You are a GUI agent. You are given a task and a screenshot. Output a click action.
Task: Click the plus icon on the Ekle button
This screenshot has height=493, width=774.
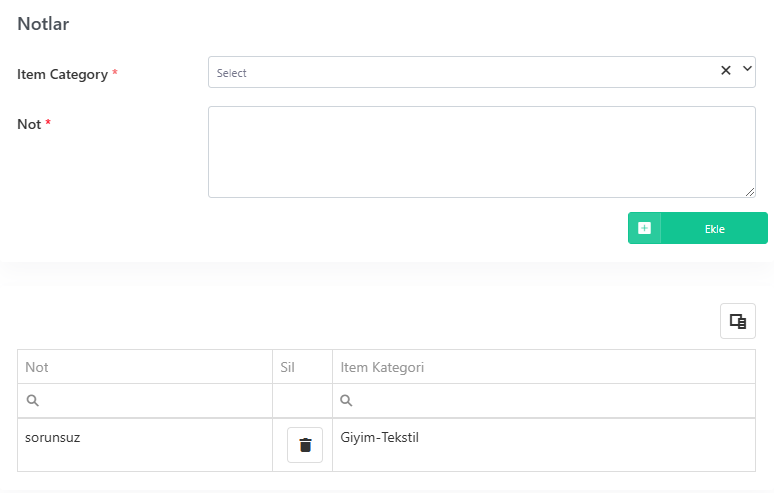pos(644,228)
